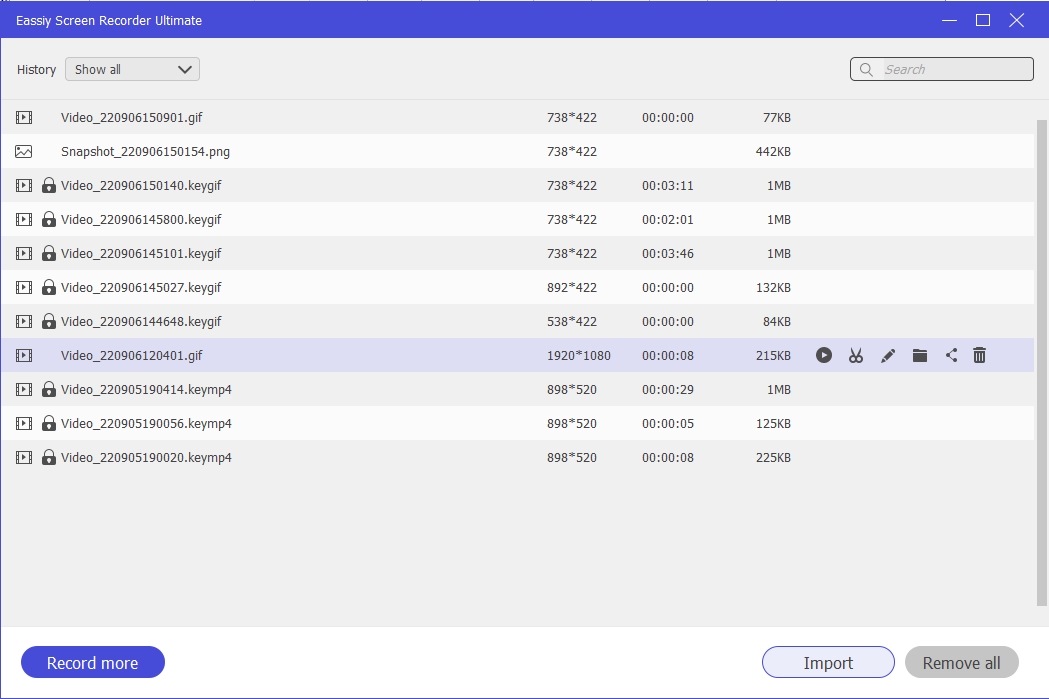This screenshot has height=699, width=1049.
Task: Click video icon of Video_220906150140.keygif row
Action: click(24, 185)
